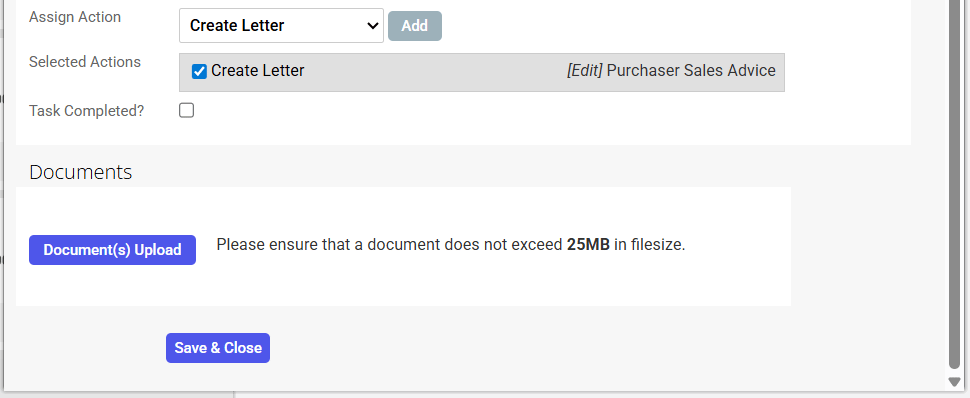Open the [Edit] link for Purchaser Sales Advice
Viewport: 970px width, 398px height.
click(x=584, y=71)
